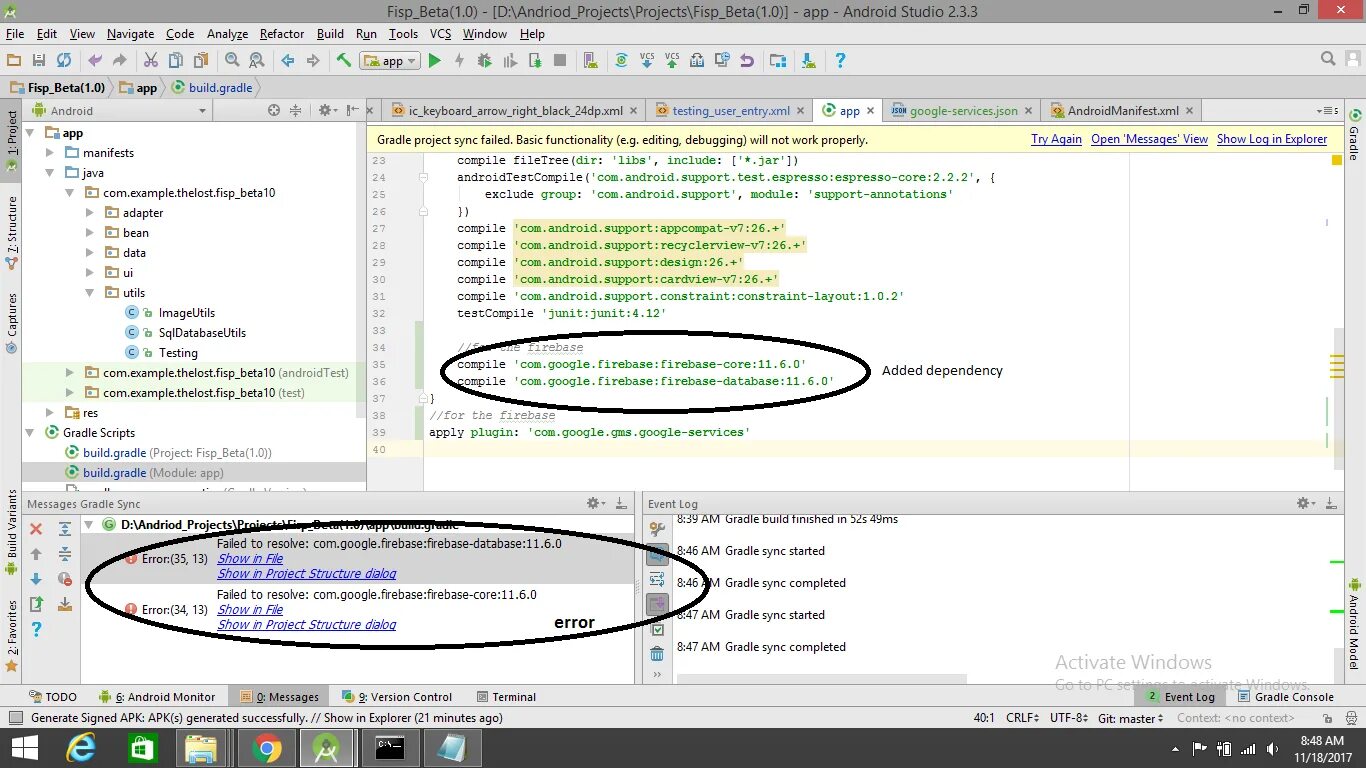Screen dimensions: 1366x768
Task: Toggle the Build Variants tool window
Action: pyautogui.click(x=12, y=530)
